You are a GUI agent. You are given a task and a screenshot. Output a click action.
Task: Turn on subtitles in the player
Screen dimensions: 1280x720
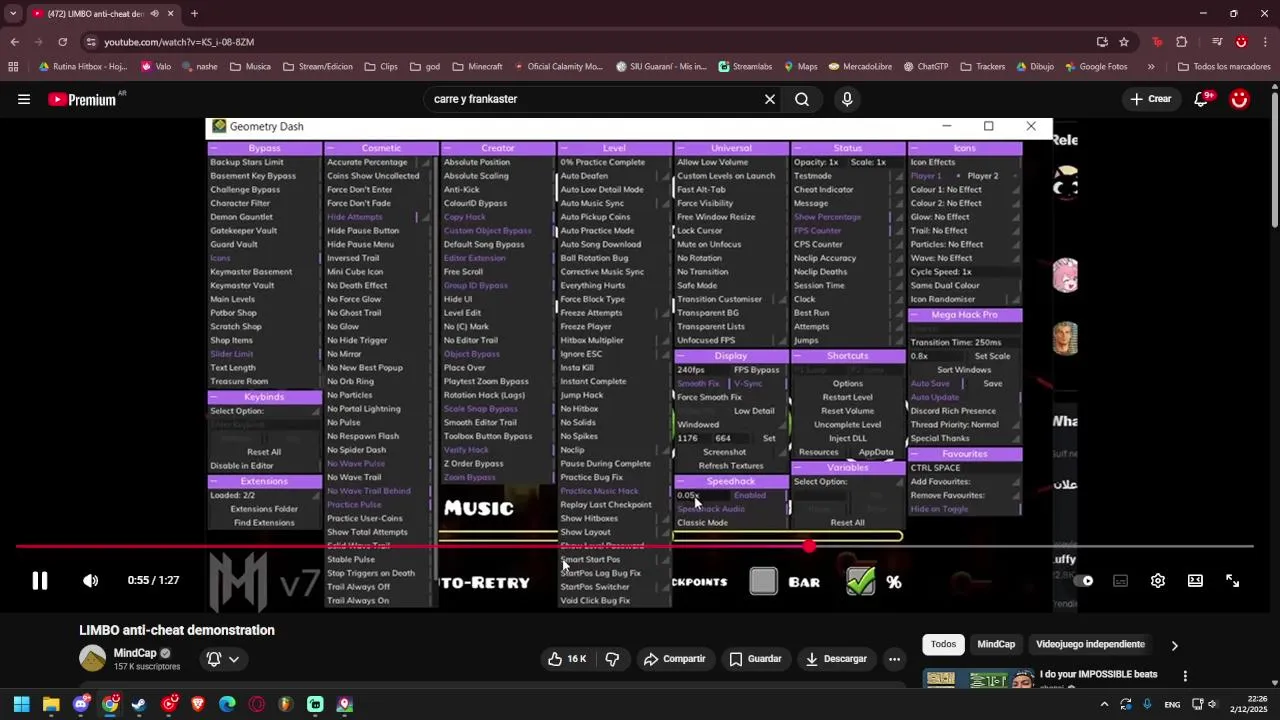(1121, 581)
